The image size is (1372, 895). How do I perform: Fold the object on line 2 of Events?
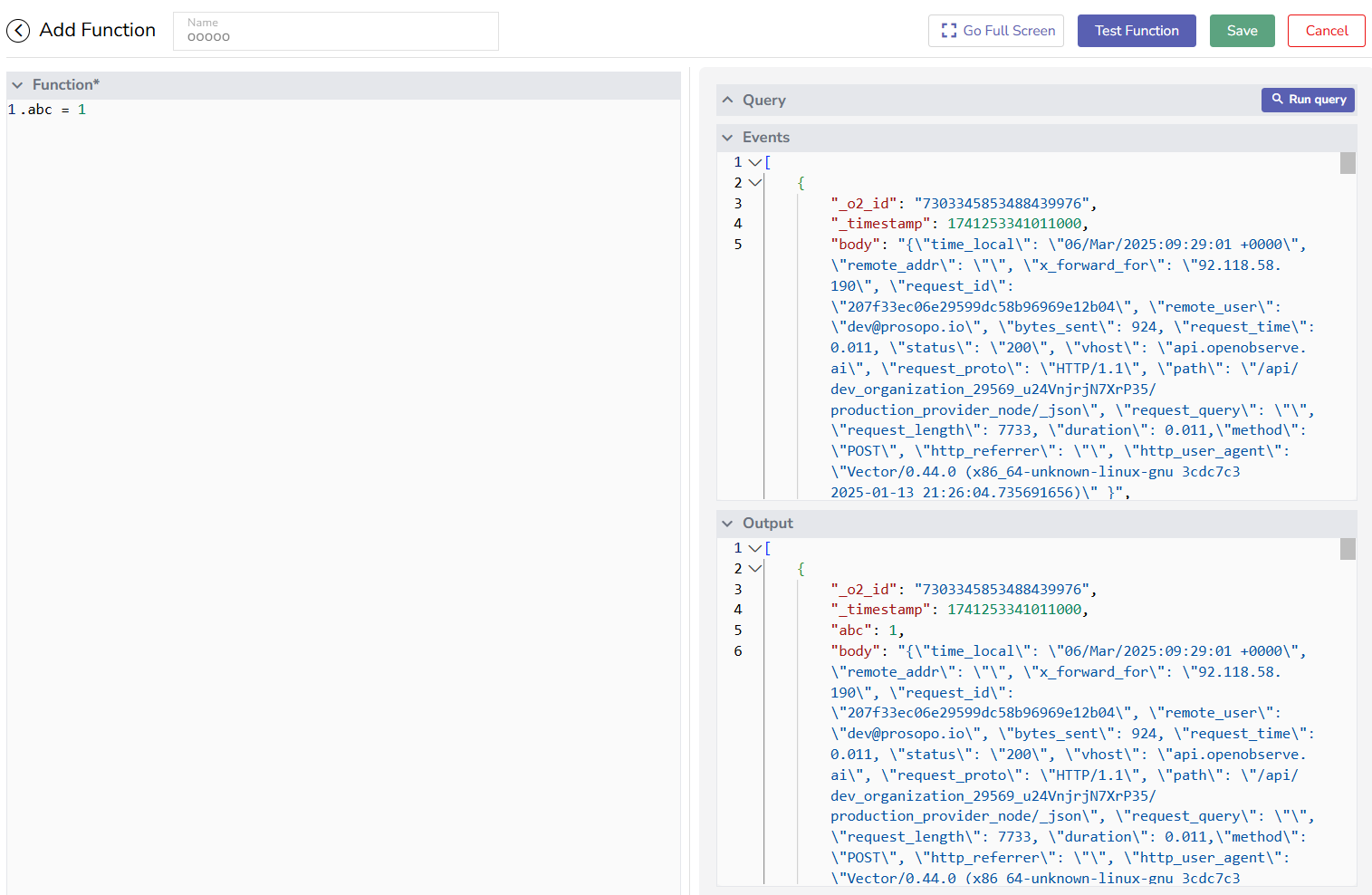tap(755, 182)
